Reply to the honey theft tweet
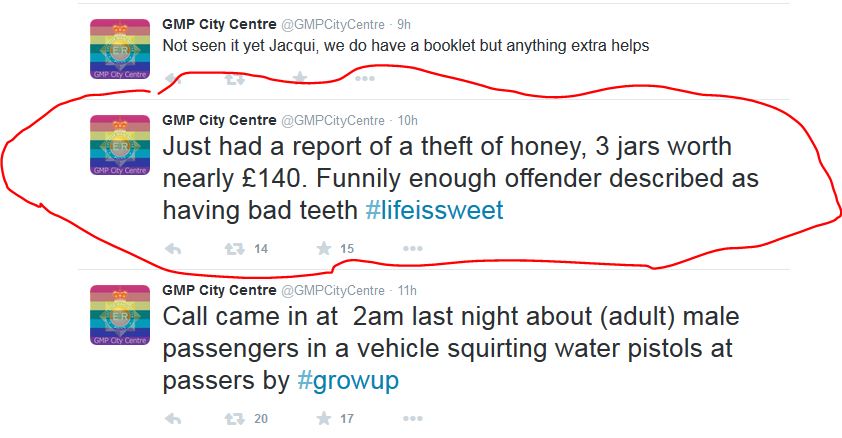Screen dimensions: 842x438 click(172, 249)
